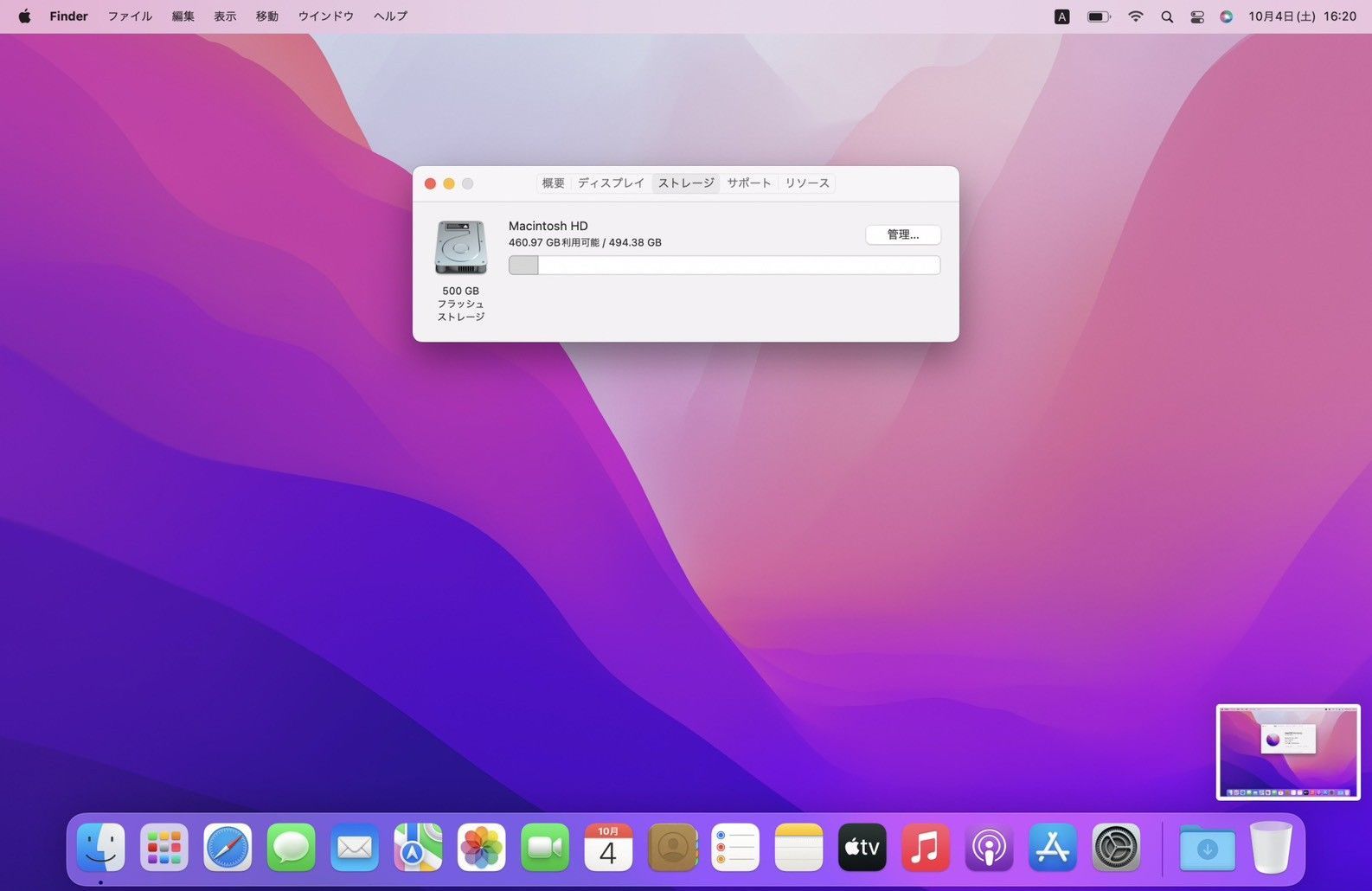Open FaceTime in the Dock
This screenshot has width=1372, height=891.
pos(545,847)
